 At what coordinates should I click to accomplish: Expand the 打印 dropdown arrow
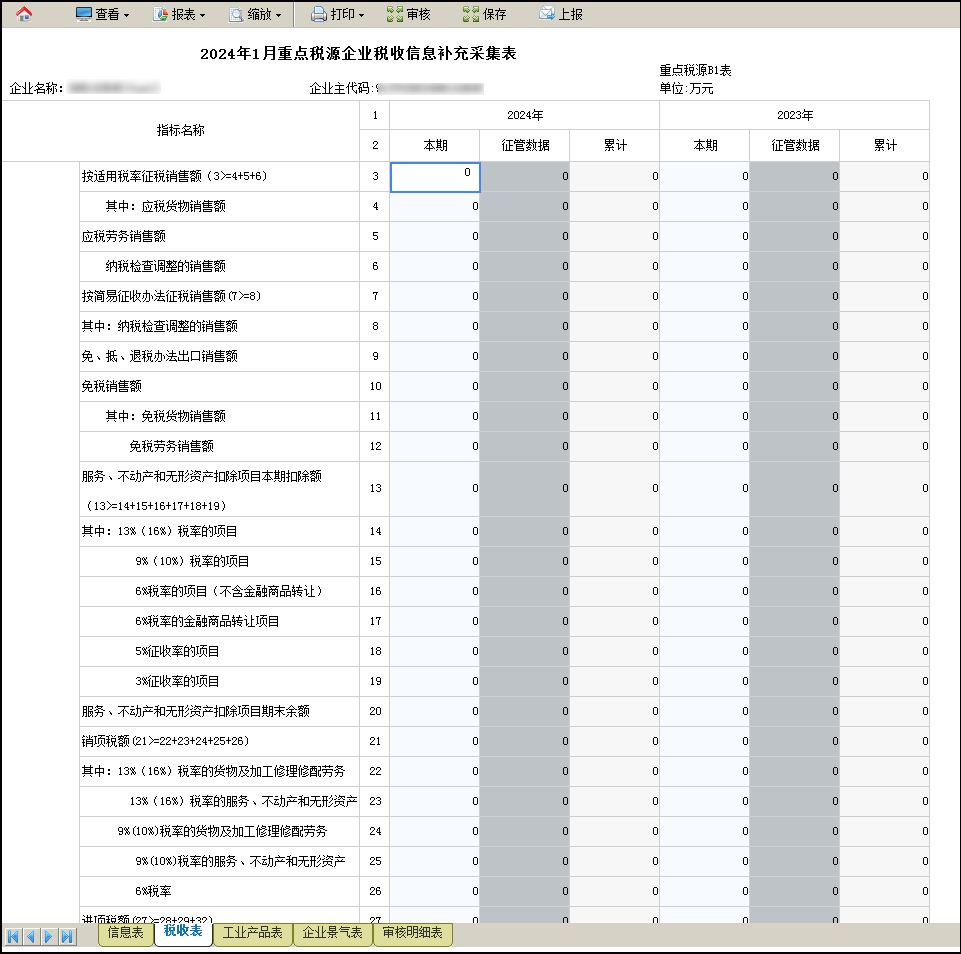pos(362,15)
